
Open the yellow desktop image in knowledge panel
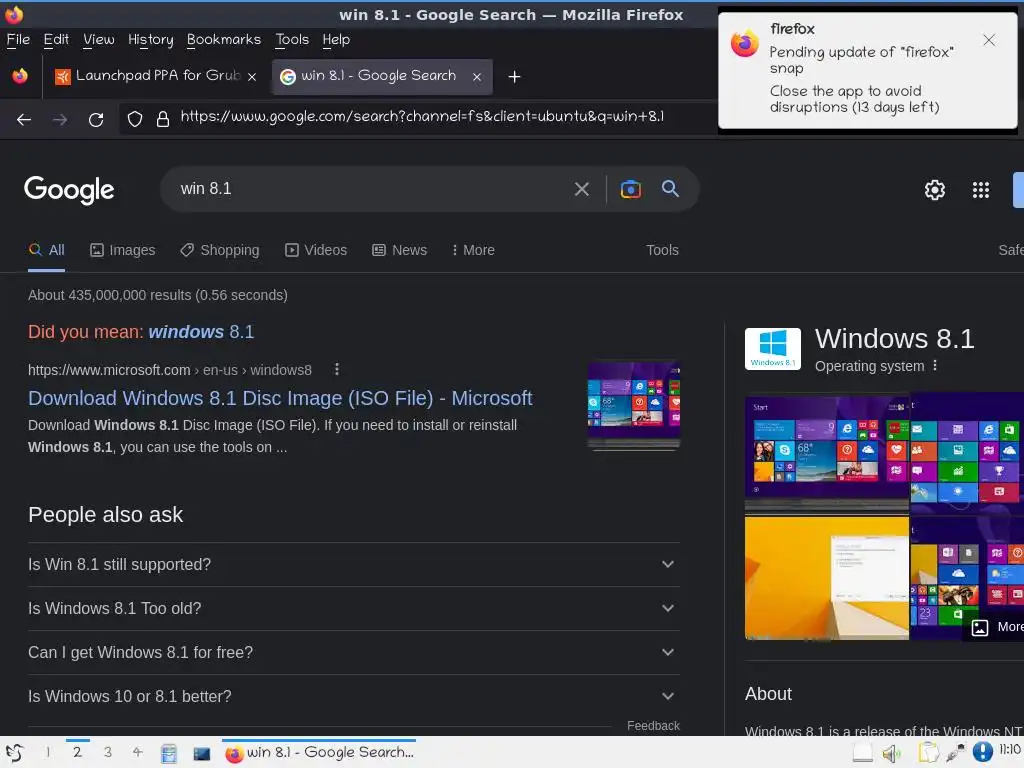[x=827, y=578]
